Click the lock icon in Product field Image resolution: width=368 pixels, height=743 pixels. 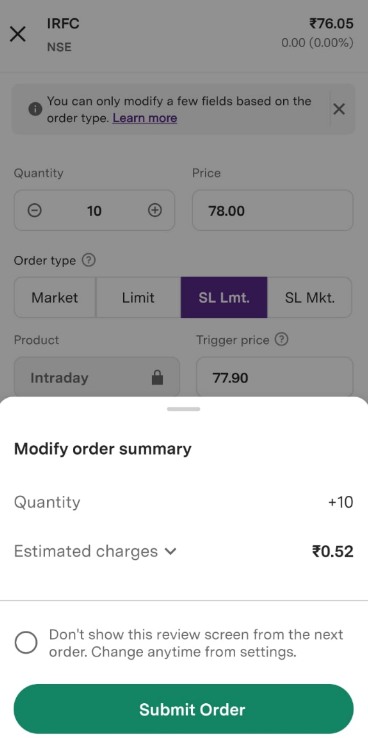pyautogui.click(x=157, y=378)
